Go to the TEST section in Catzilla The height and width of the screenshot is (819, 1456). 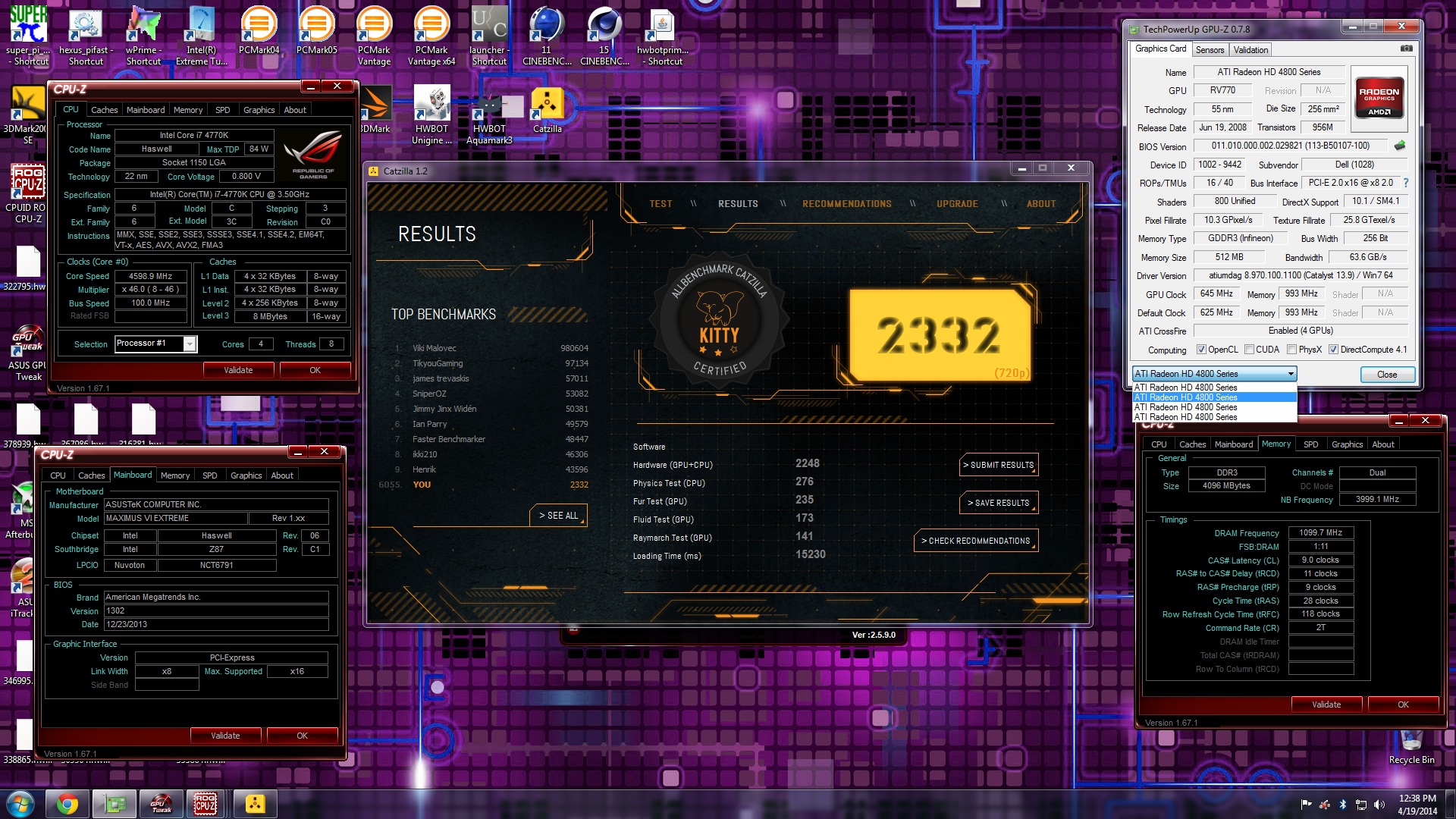pos(661,204)
